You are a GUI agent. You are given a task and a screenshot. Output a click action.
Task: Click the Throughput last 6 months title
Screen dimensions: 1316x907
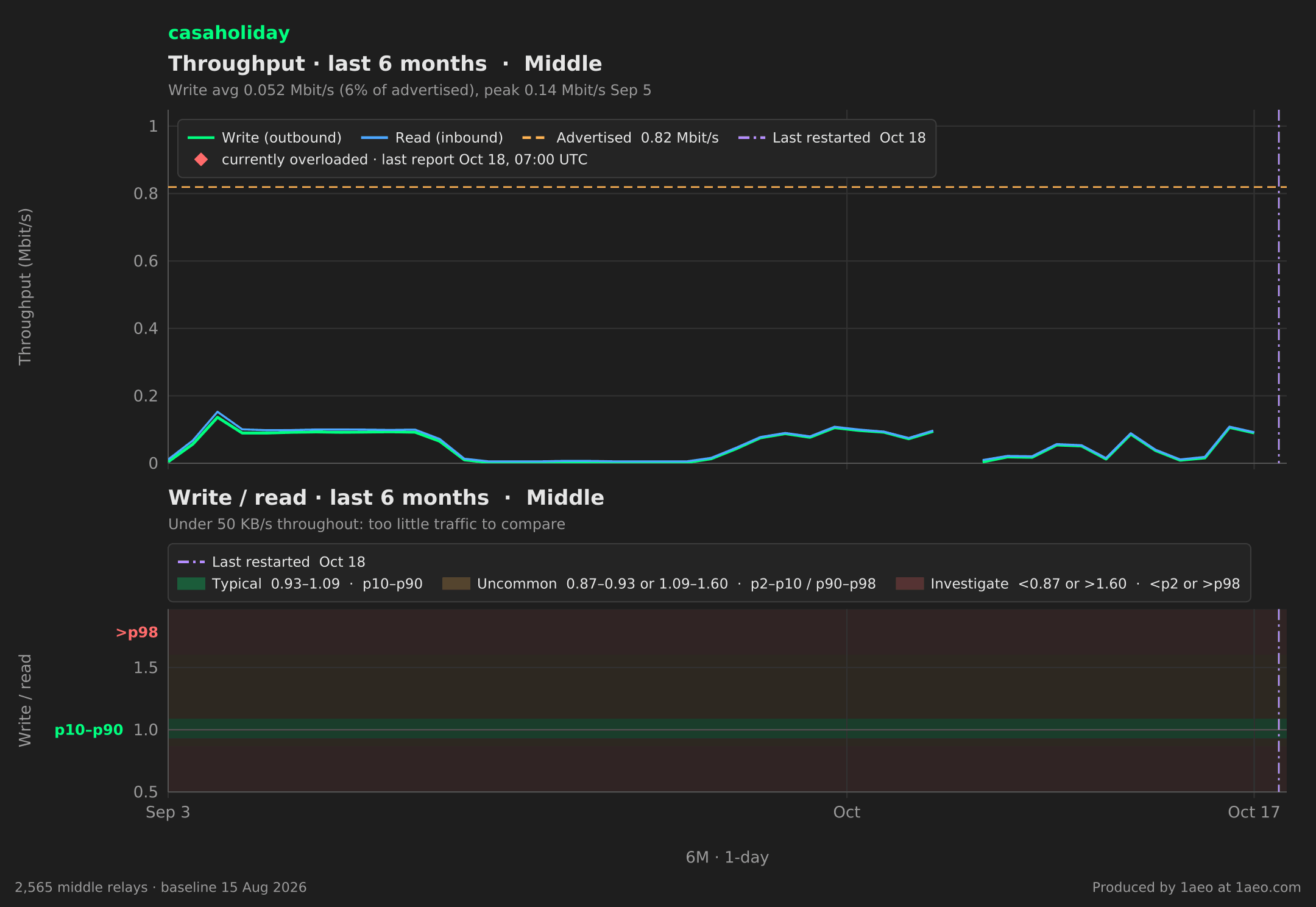385,64
